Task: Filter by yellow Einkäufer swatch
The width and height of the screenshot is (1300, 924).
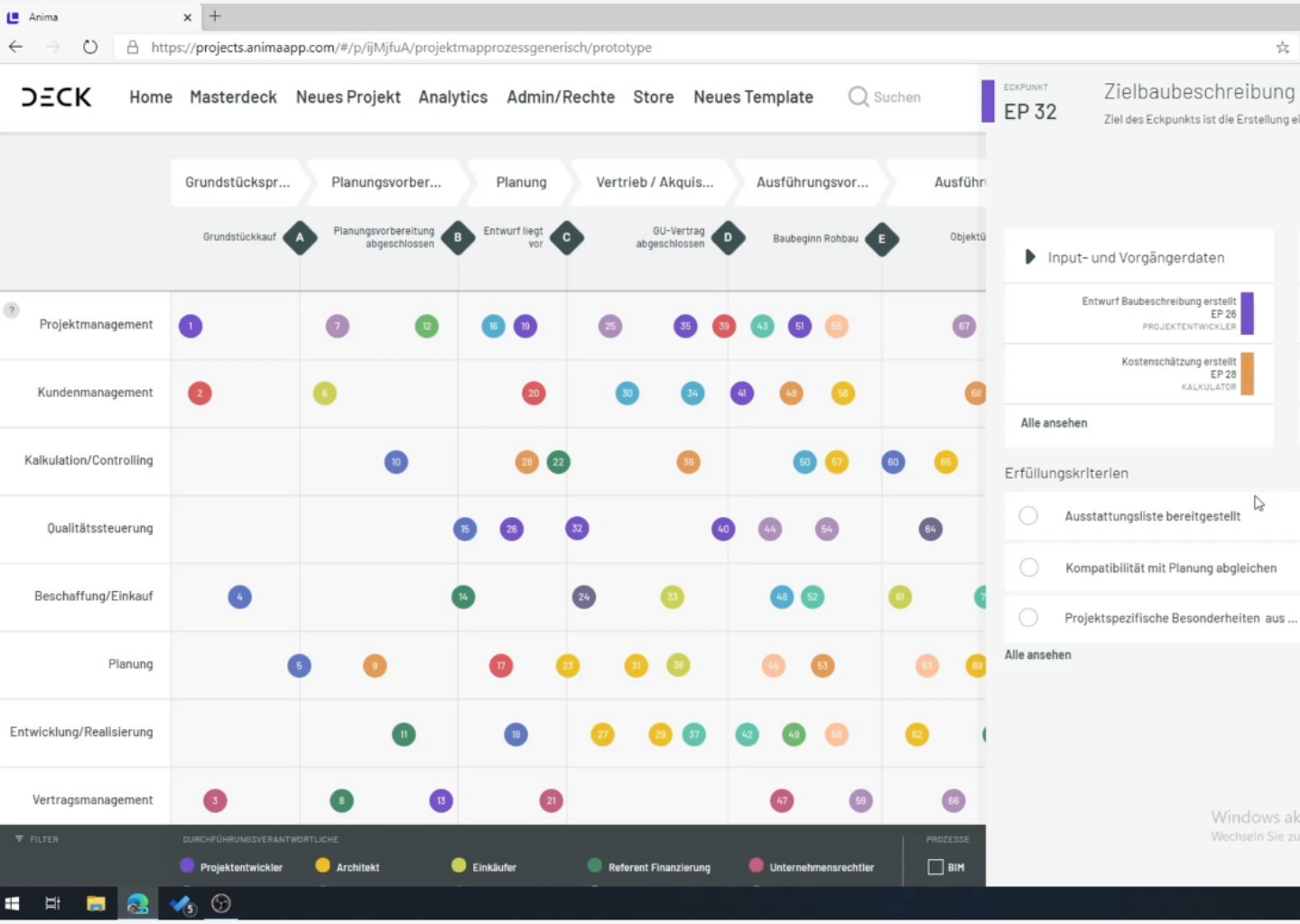Action: (459, 865)
